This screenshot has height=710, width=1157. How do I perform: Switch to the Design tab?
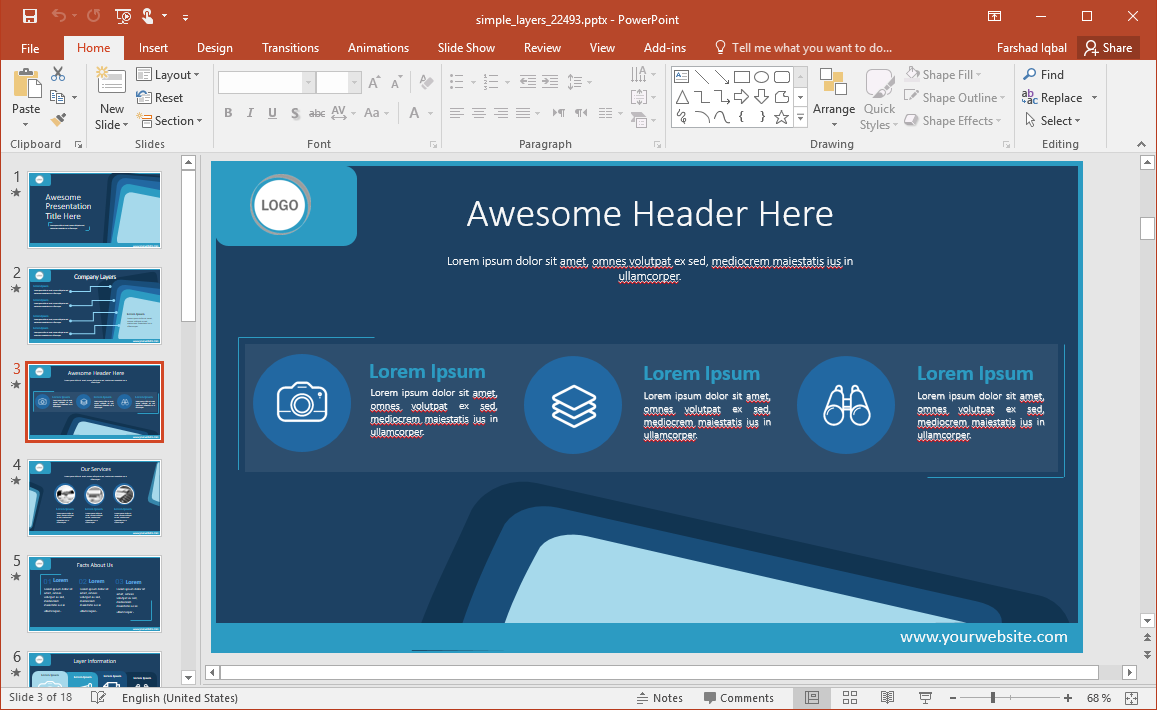(x=214, y=48)
